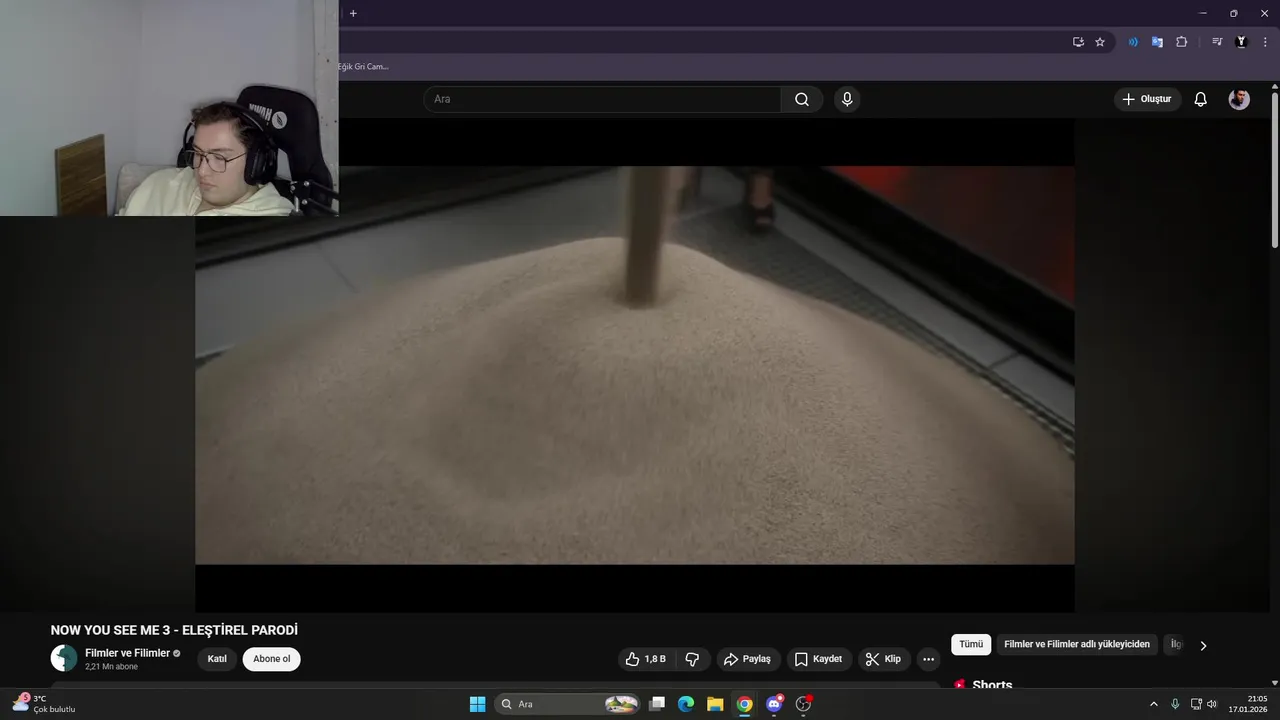Open more video actions menu
This screenshot has width=1280, height=720.
929,659
